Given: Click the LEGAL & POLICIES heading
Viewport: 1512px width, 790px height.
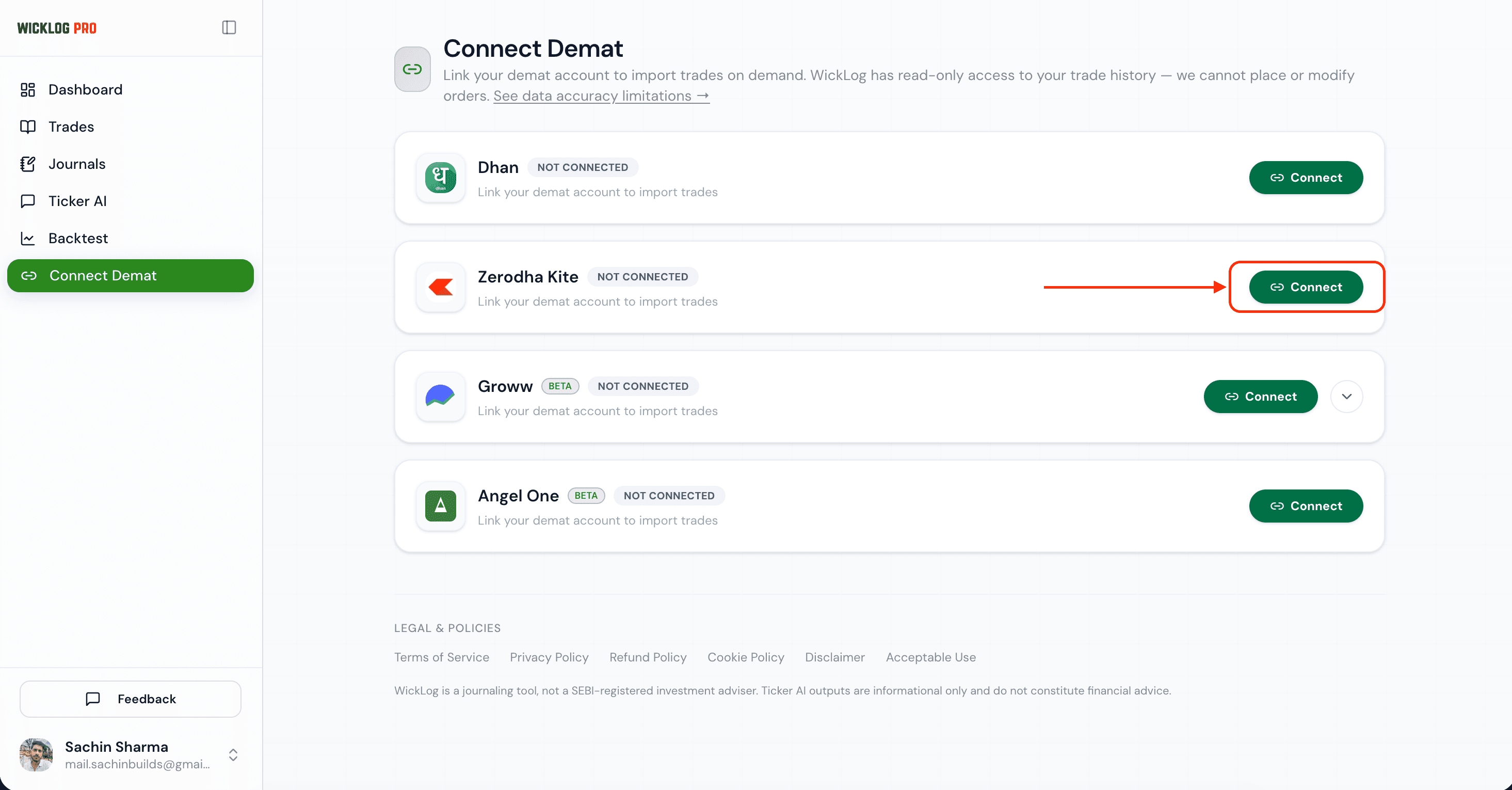Looking at the screenshot, I should [447, 628].
